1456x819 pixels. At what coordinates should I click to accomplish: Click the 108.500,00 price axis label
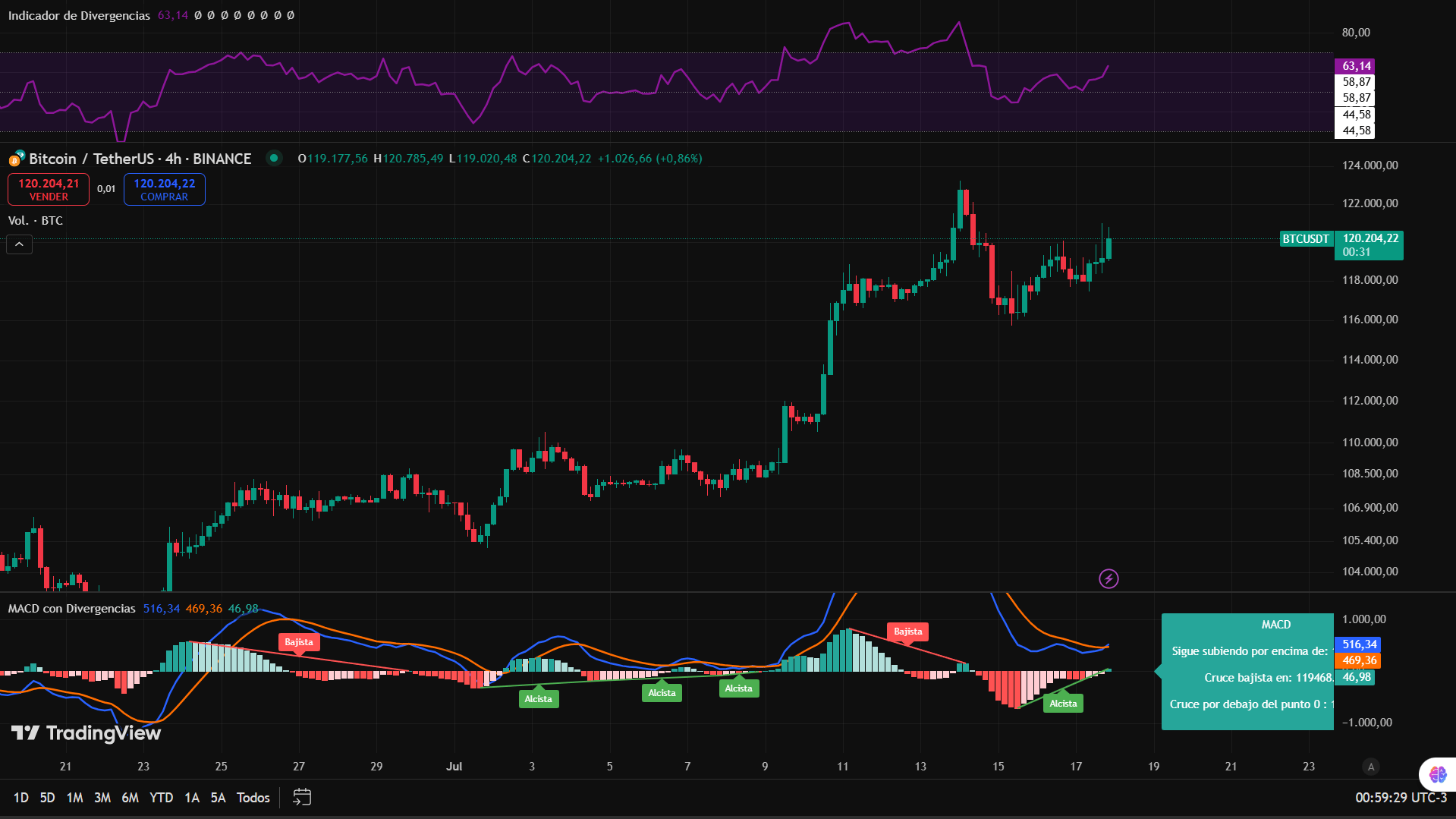[x=1370, y=474]
